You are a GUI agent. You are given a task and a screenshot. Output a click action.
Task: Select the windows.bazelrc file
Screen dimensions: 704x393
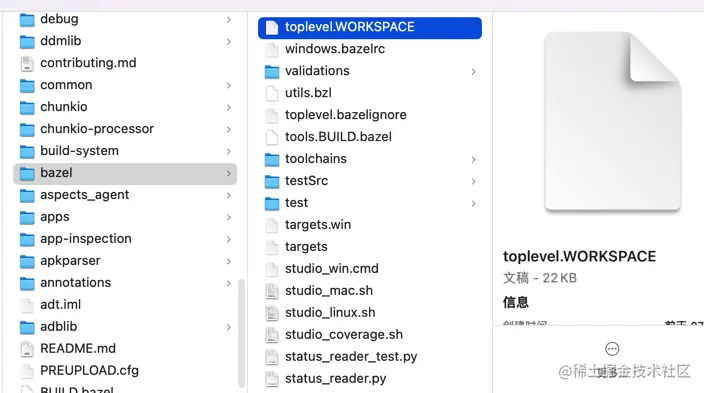tap(370, 49)
